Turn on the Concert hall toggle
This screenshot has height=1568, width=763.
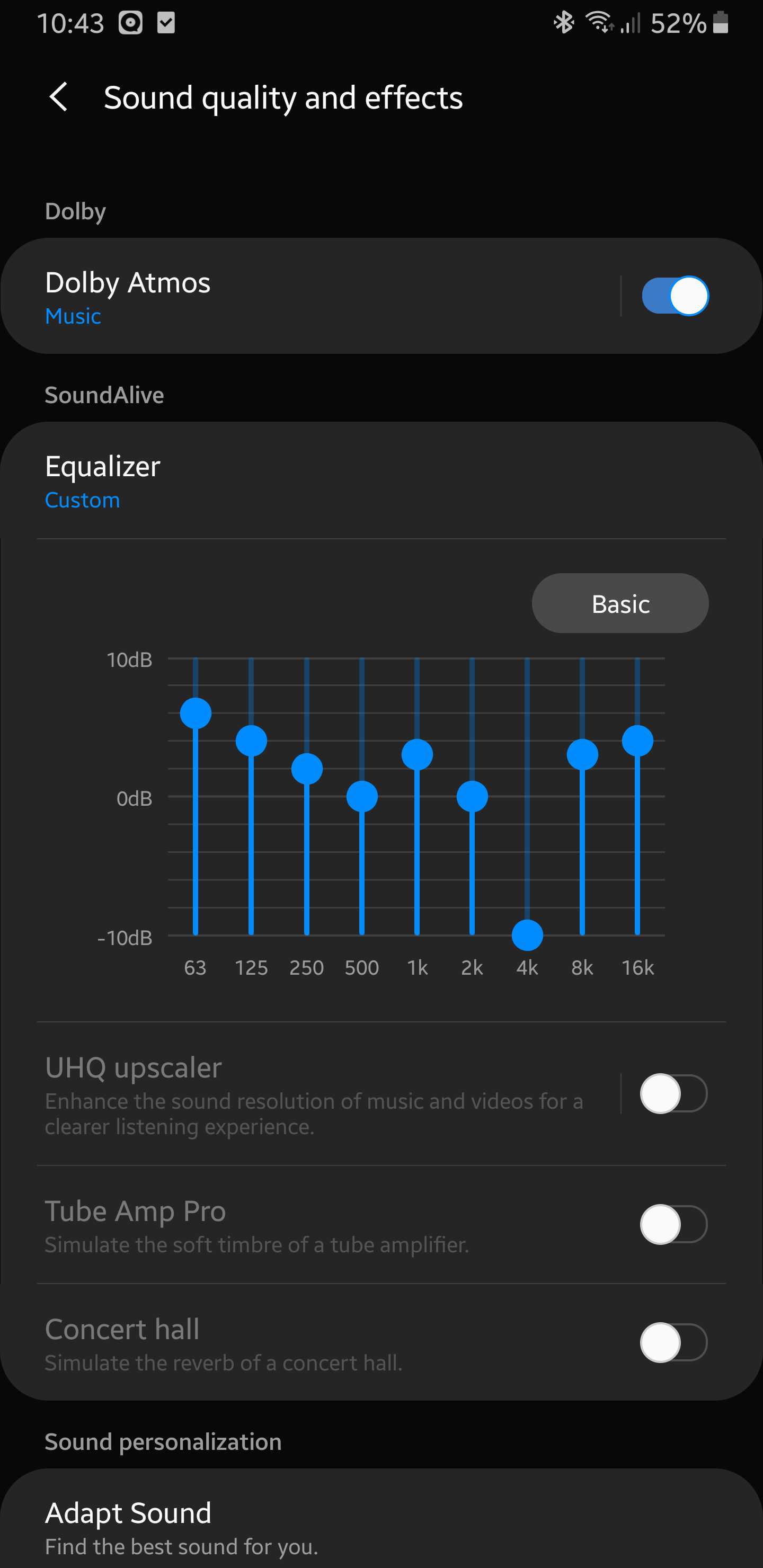coord(673,1343)
